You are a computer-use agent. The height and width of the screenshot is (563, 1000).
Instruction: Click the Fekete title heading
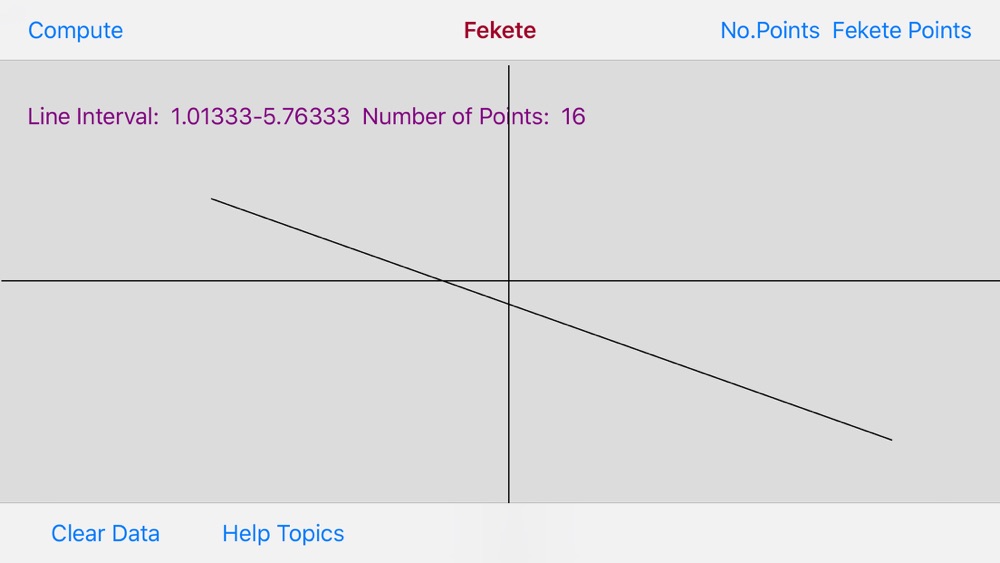click(x=499, y=31)
